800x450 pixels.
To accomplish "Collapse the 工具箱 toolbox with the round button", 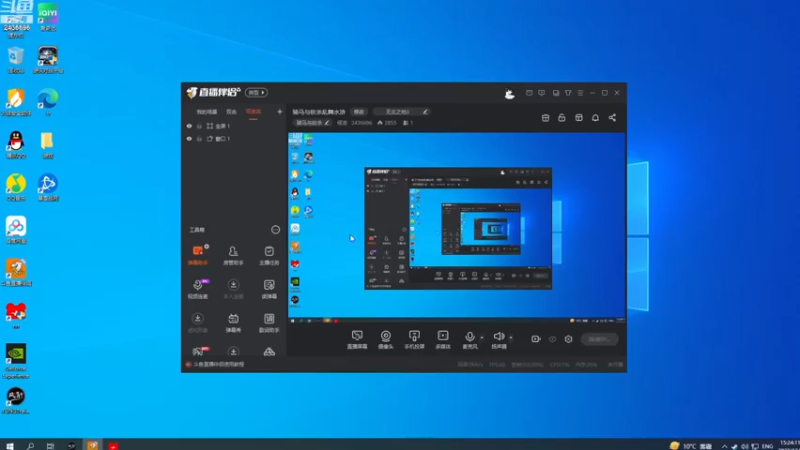I will (276, 230).
